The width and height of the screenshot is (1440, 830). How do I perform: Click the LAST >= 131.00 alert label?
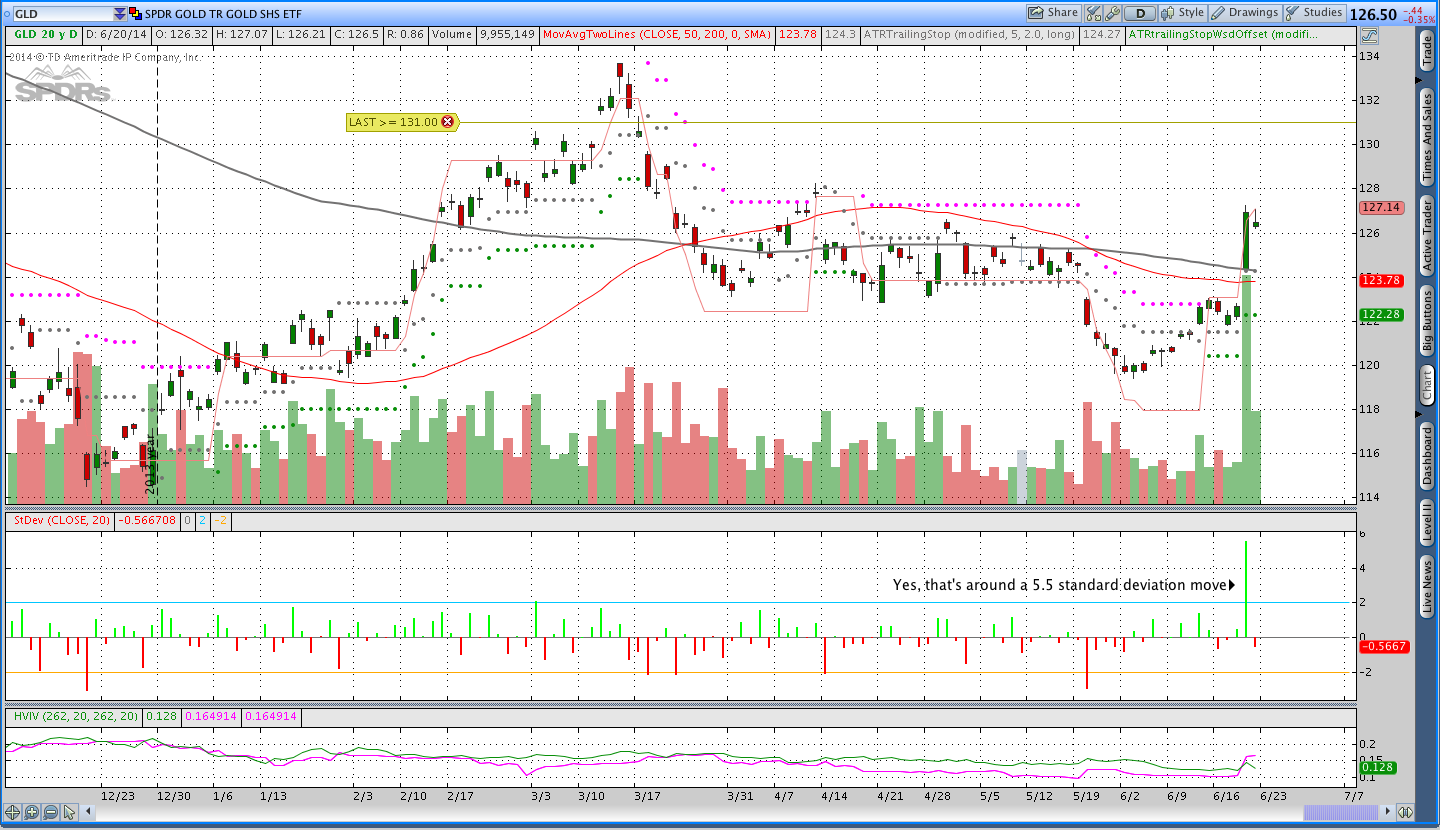coord(393,122)
